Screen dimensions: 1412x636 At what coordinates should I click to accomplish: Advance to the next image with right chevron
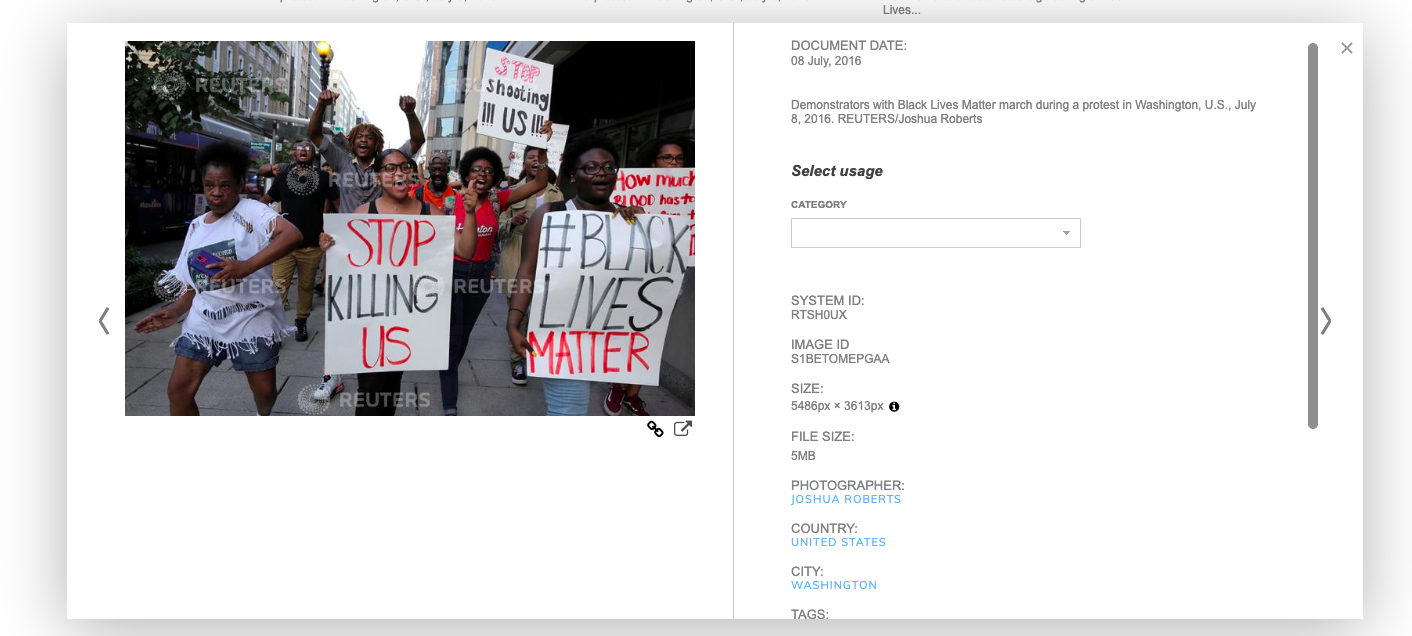(1325, 321)
